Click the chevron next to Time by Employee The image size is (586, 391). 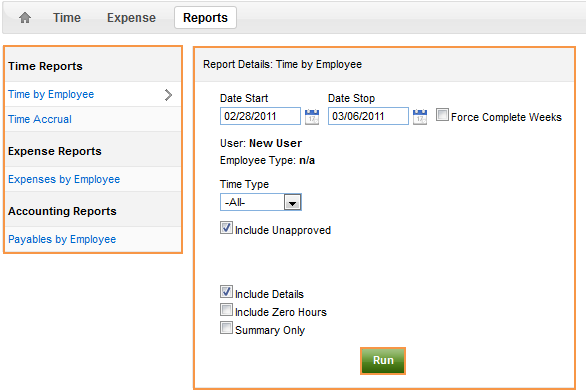click(x=169, y=95)
